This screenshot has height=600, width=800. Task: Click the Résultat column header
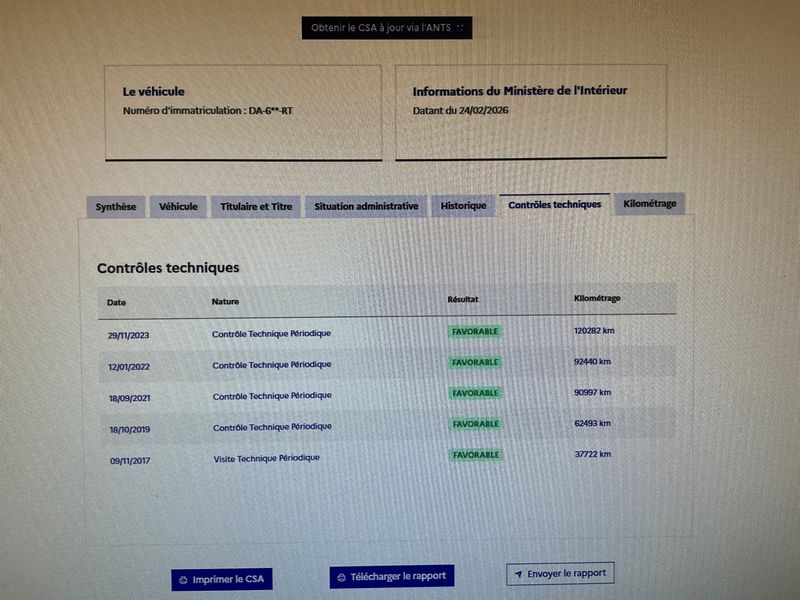(x=463, y=299)
